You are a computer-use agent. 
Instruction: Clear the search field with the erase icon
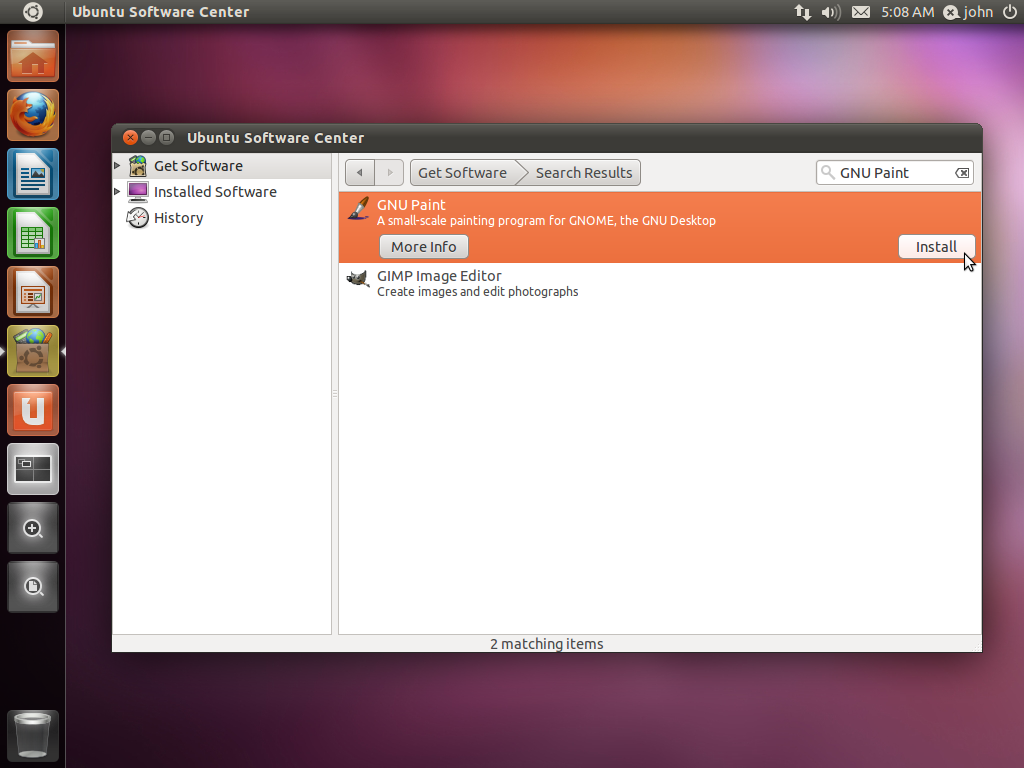pyautogui.click(x=962, y=173)
